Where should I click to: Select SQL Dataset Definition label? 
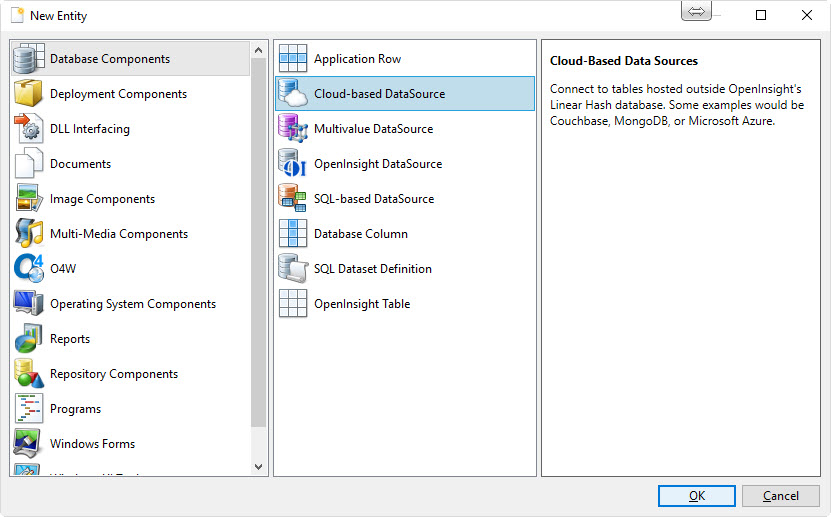point(373,269)
